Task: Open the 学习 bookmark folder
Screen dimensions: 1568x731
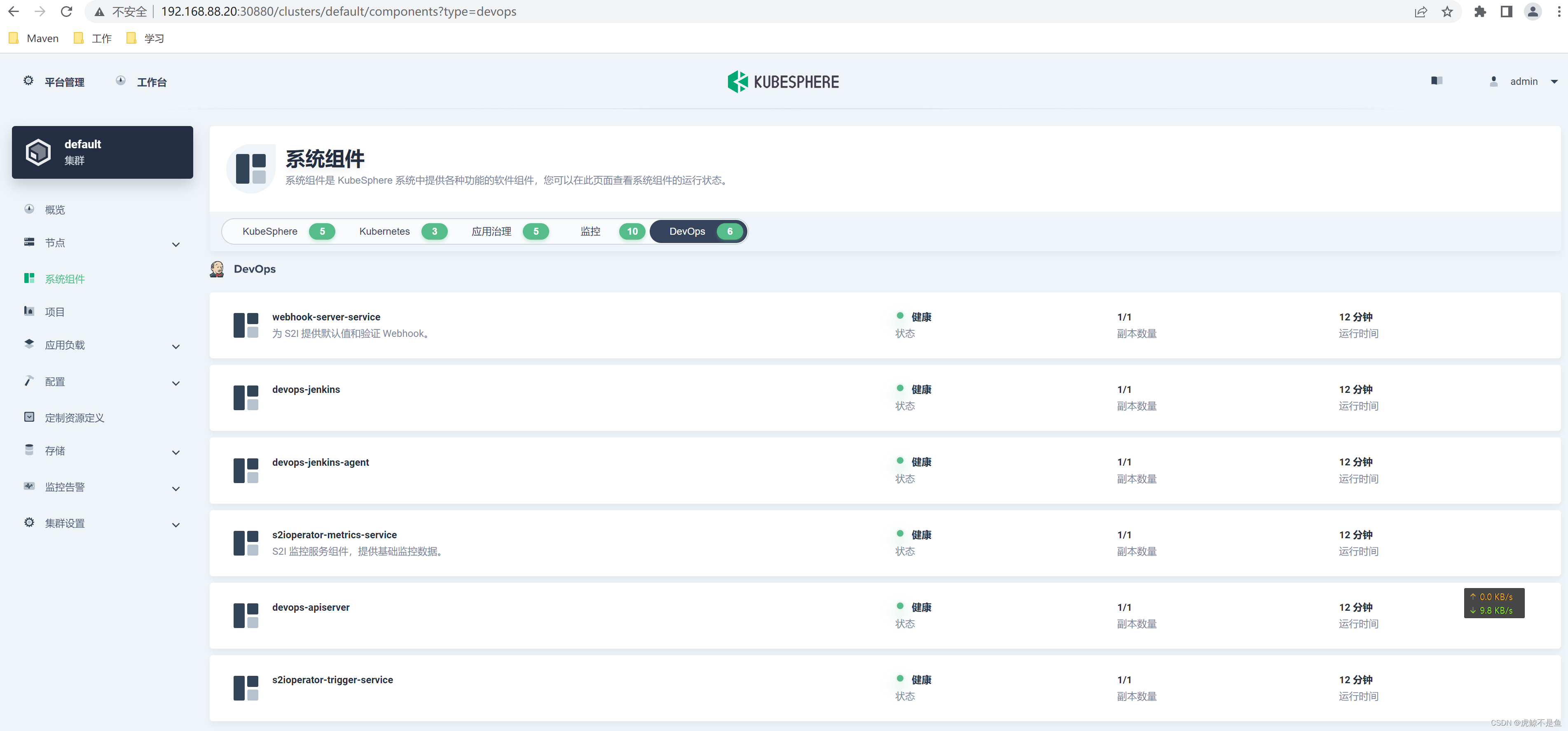Action: pyautogui.click(x=145, y=38)
